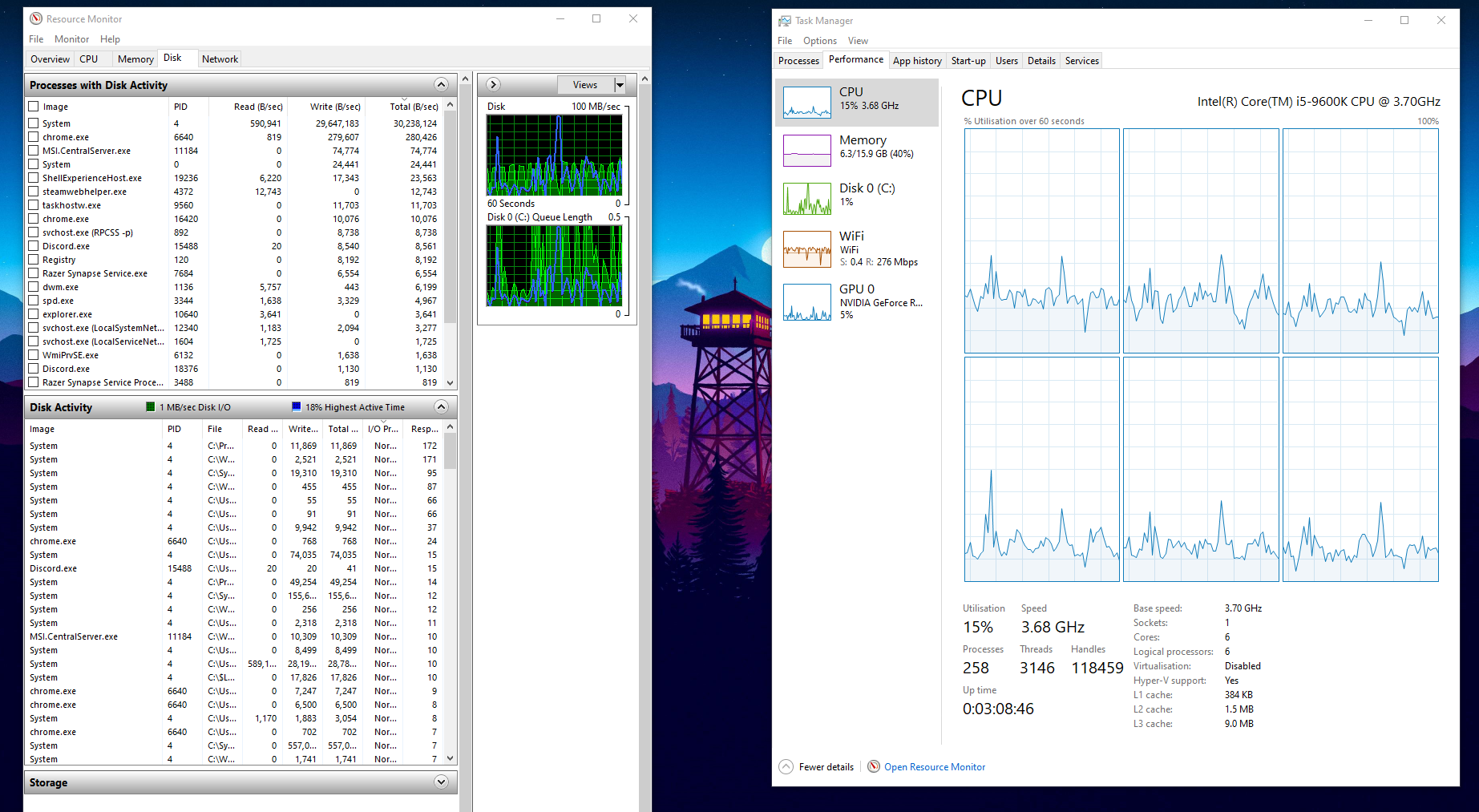
Task: Click the first CPU core utilisation graph
Action: click(1042, 240)
